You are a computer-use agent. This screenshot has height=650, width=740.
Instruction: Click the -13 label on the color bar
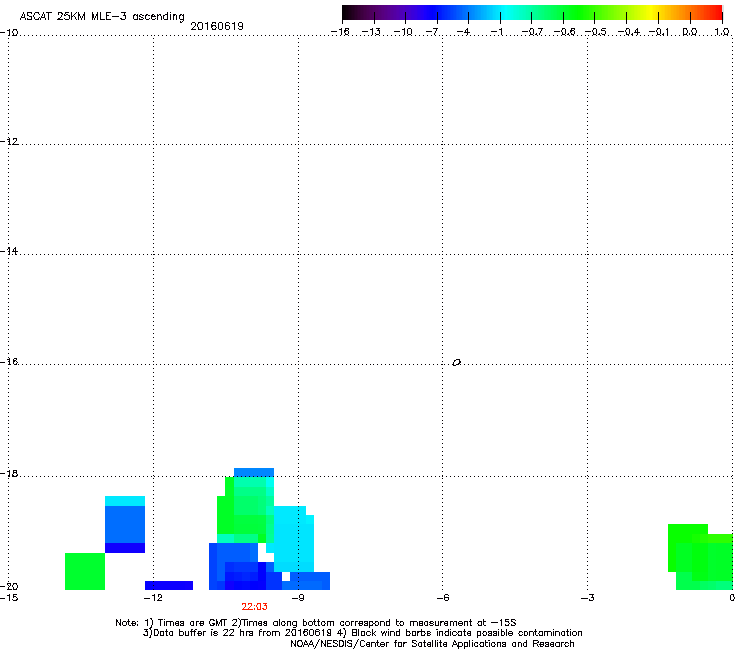pos(371,32)
